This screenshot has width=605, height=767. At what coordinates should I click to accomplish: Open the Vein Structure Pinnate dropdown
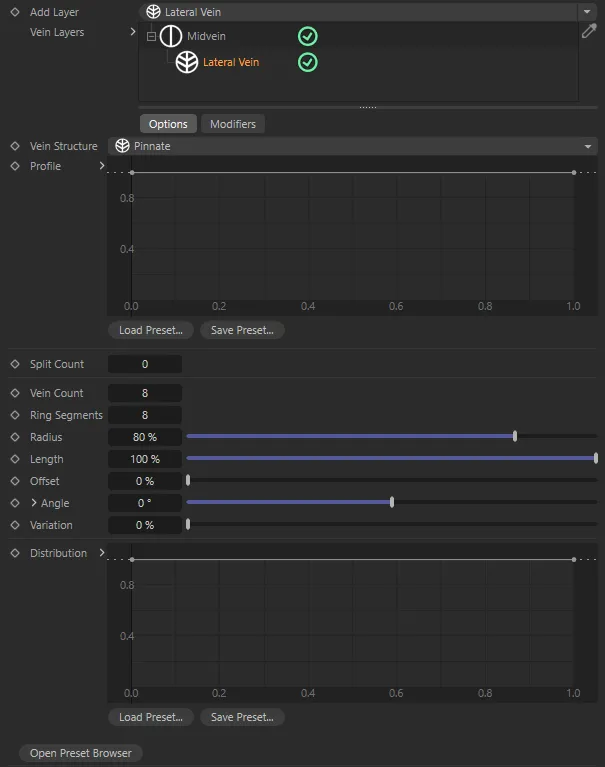(x=352, y=146)
